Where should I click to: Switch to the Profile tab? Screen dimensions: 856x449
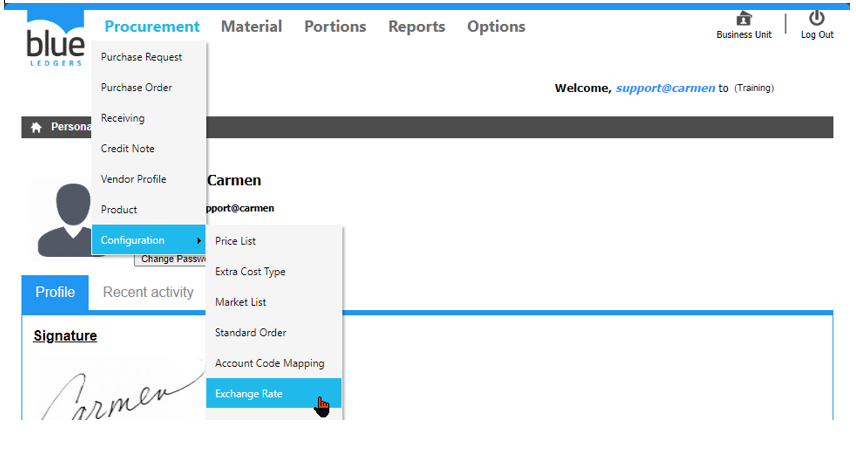pyautogui.click(x=55, y=292)
